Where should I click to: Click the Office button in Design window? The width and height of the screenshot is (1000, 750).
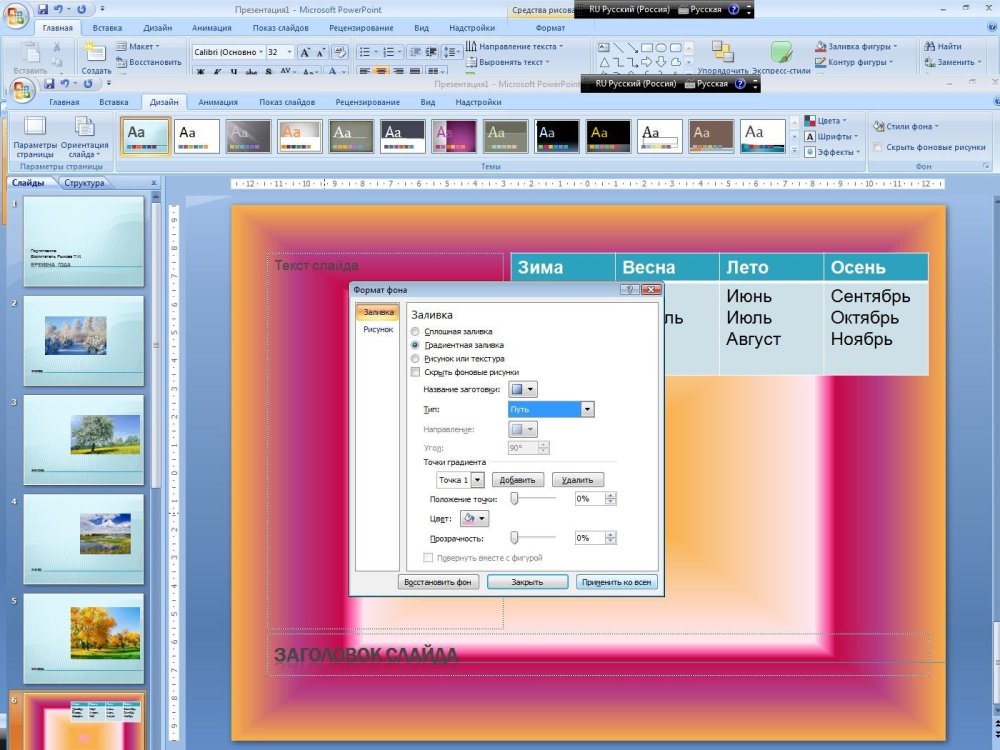(x=20, y=90)
